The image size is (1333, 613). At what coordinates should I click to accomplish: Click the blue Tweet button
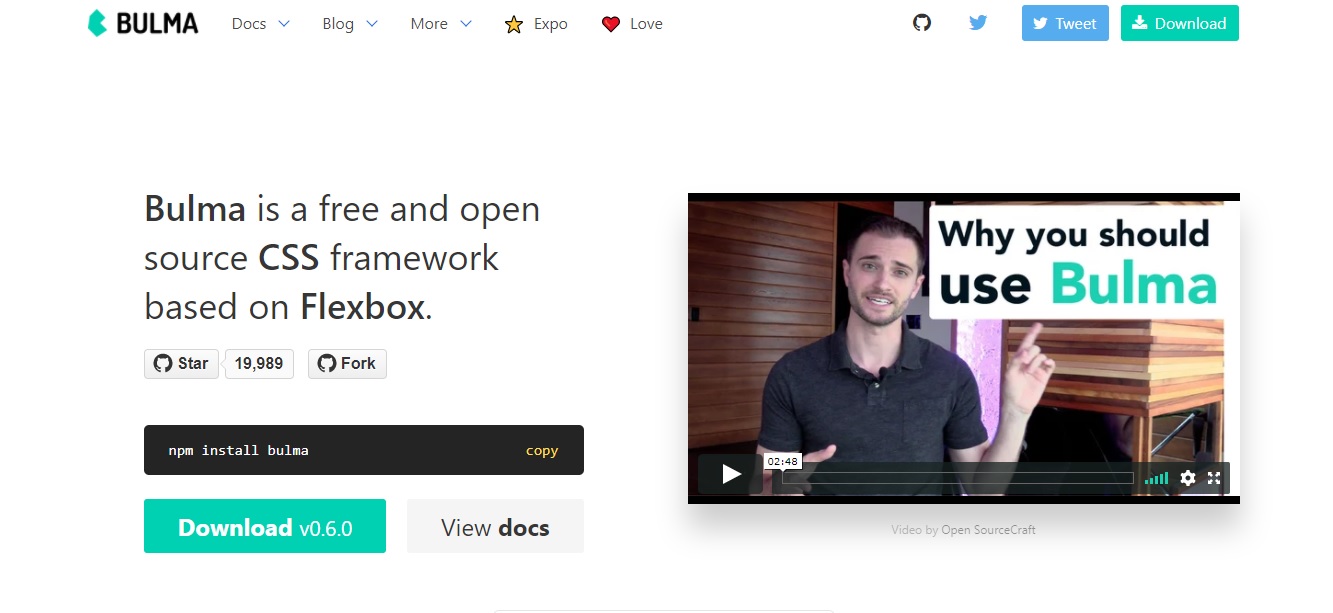click(1065, 23)
